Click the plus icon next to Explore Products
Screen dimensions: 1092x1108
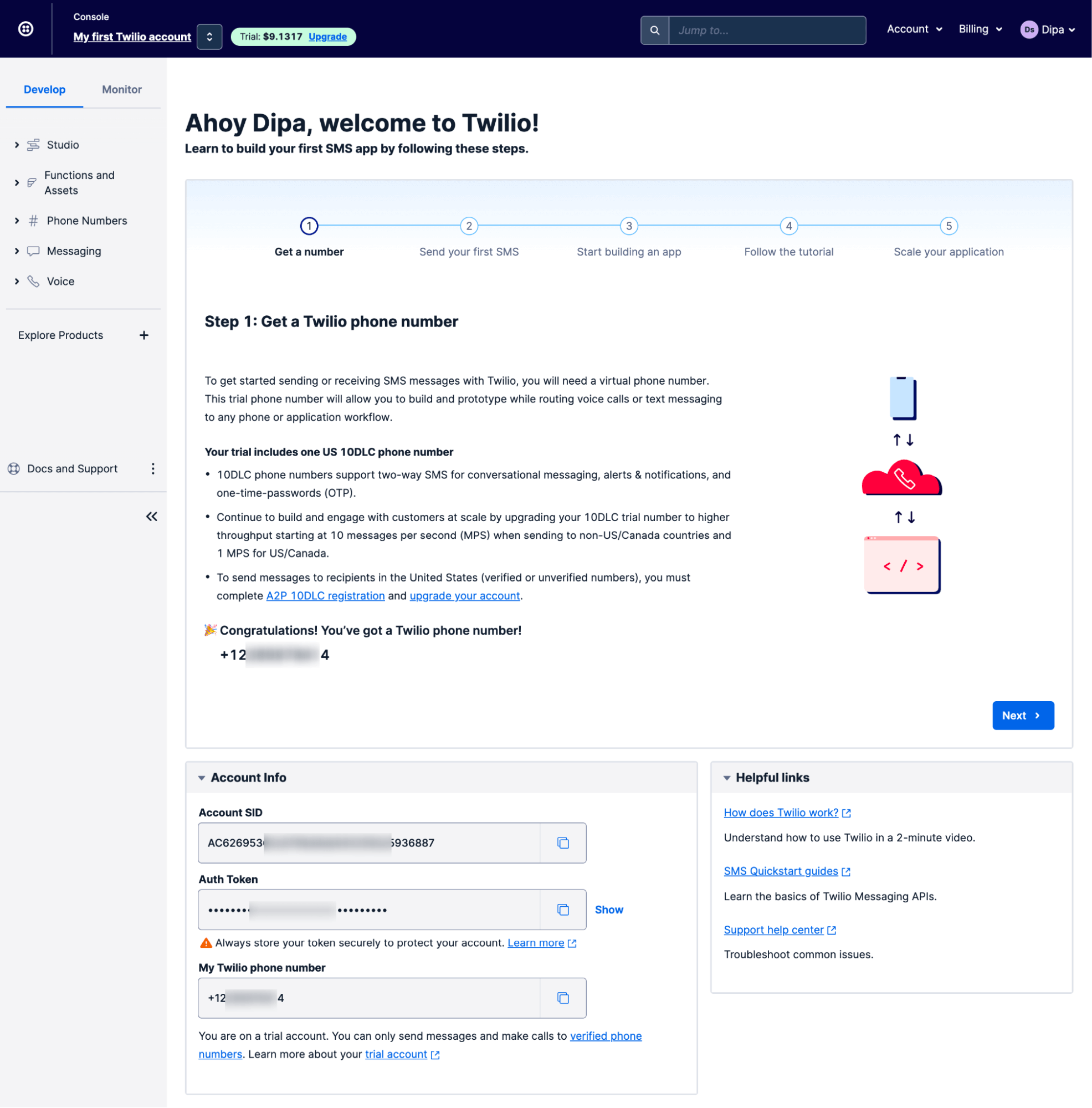pos(144,335)
